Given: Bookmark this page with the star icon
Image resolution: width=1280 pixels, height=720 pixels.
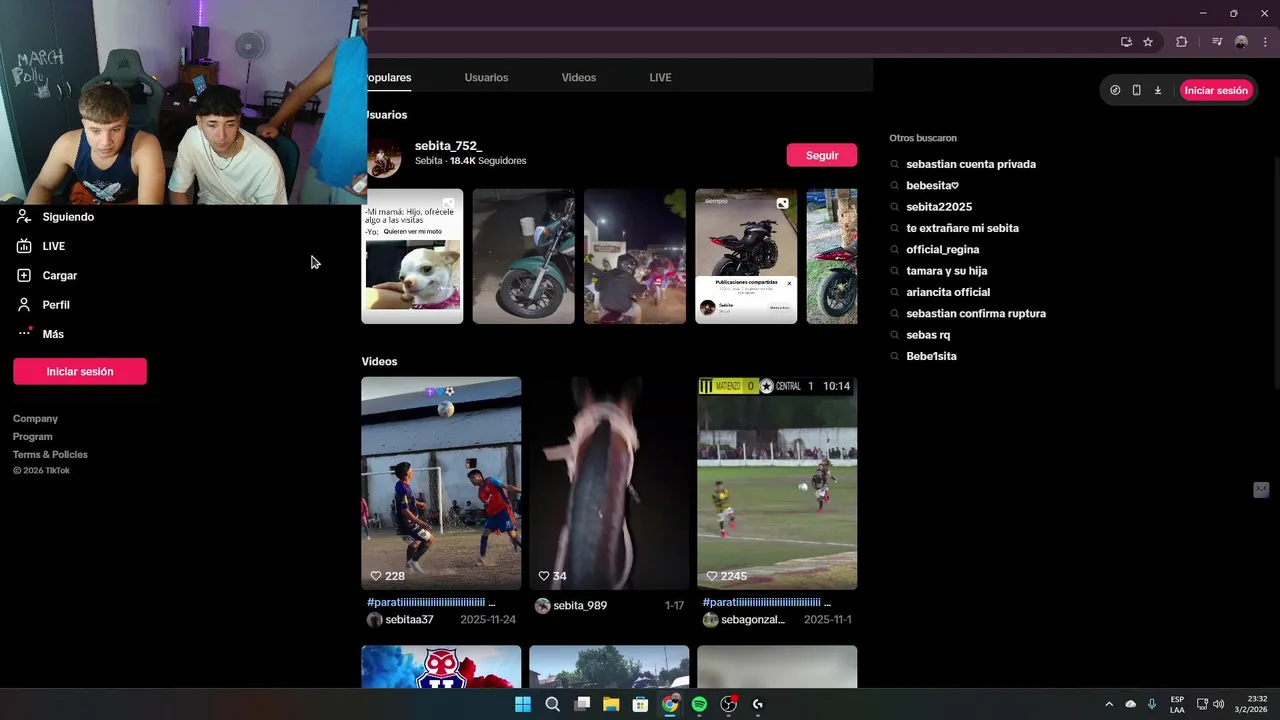Looking at the screenshot, I should [x=1148, y=42].
